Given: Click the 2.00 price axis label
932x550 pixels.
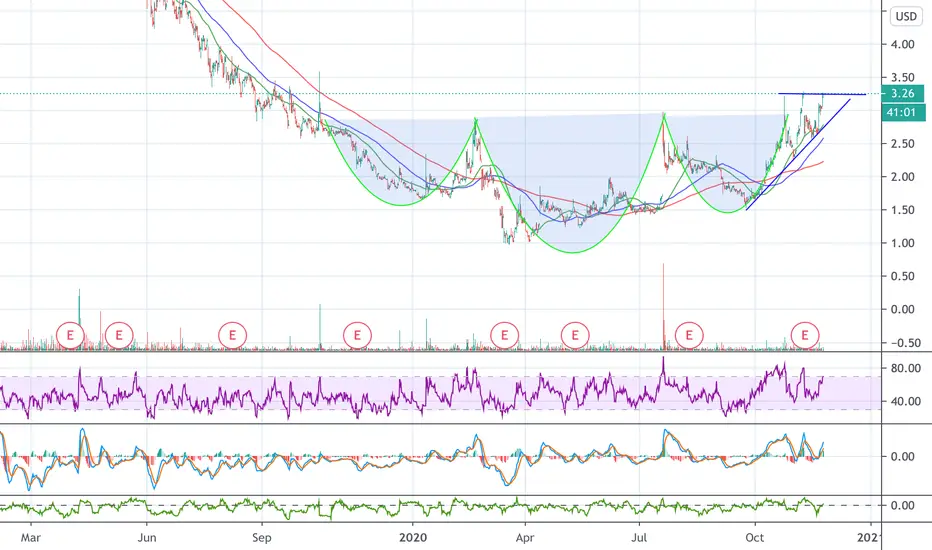Looking at the screenshot, I should point(903,177).
